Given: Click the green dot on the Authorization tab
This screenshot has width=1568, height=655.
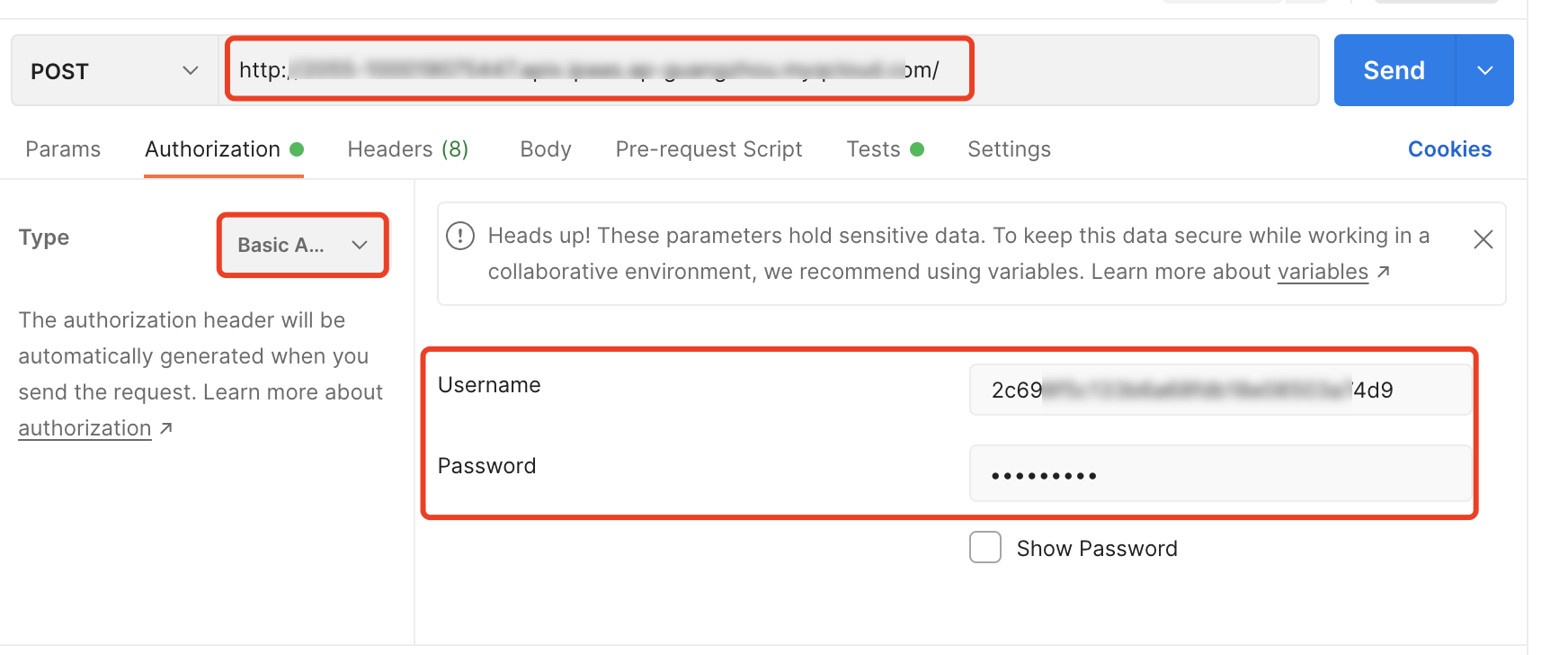Looking at the screenshot, I should pos(297,149).
